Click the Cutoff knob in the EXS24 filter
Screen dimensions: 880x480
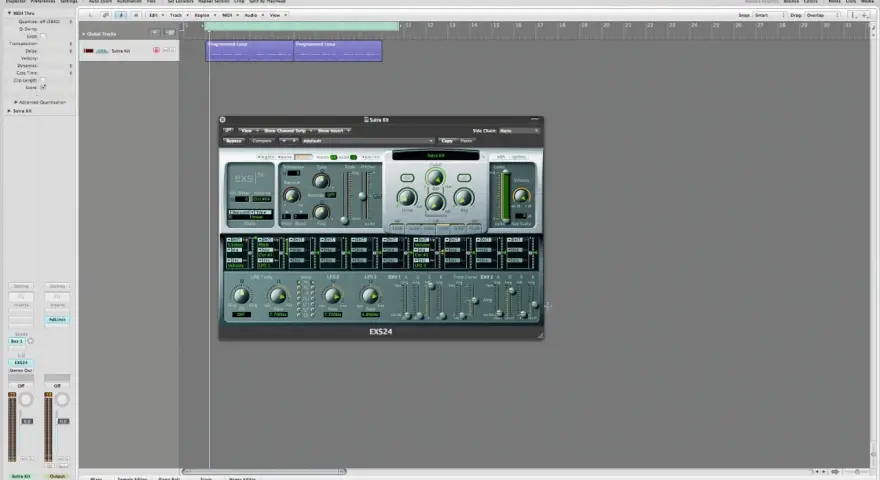pyautogui.click(x=435, y=177)
